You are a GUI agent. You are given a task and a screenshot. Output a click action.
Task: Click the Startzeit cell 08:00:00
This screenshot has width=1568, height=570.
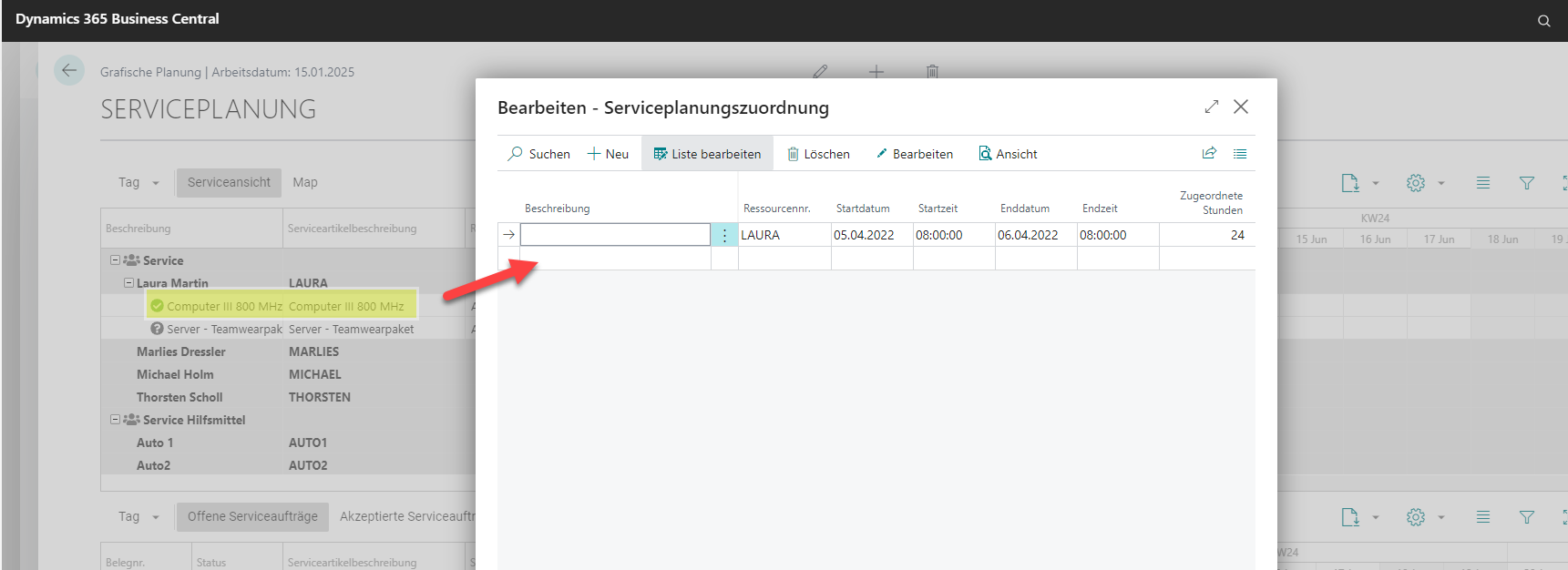(954, 235)
